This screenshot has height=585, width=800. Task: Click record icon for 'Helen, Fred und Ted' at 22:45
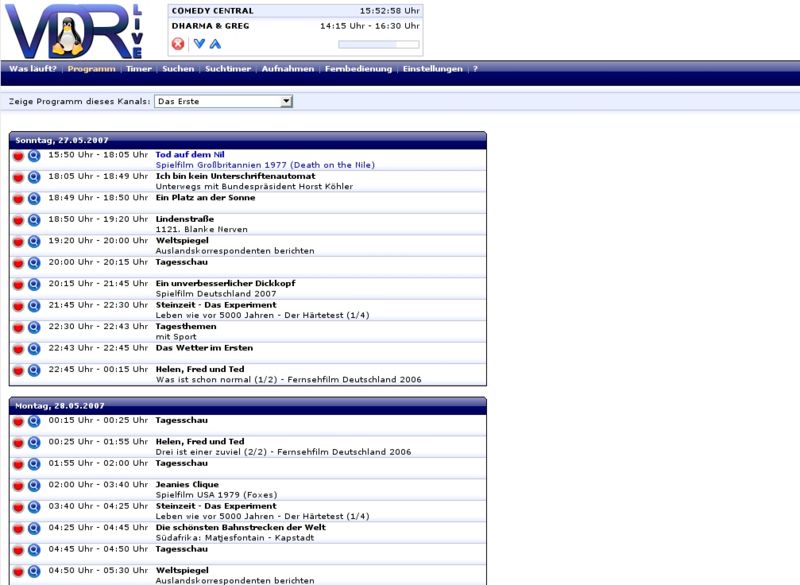click(18, 371)
